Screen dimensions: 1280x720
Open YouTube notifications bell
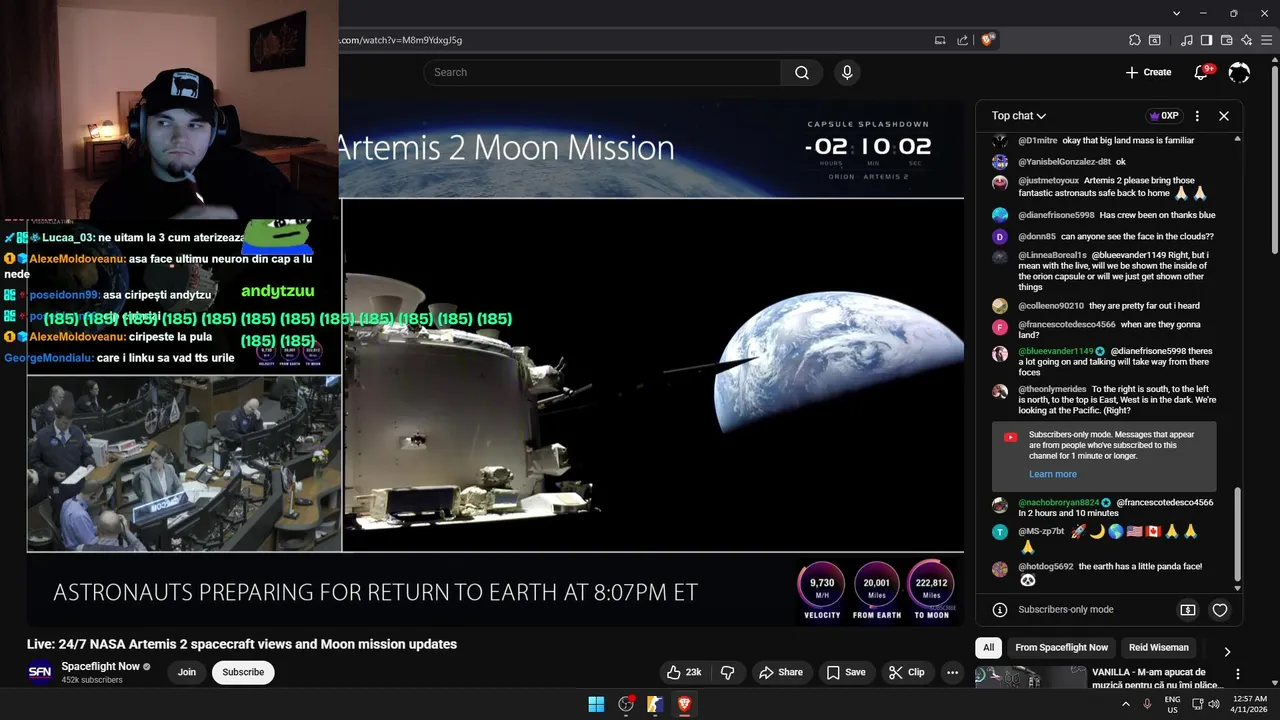(1202, 72)
